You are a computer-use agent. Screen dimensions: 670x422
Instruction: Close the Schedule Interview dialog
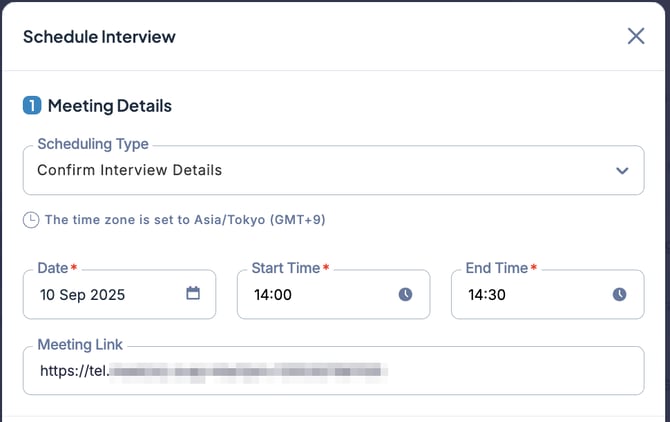tap(636, 36)
